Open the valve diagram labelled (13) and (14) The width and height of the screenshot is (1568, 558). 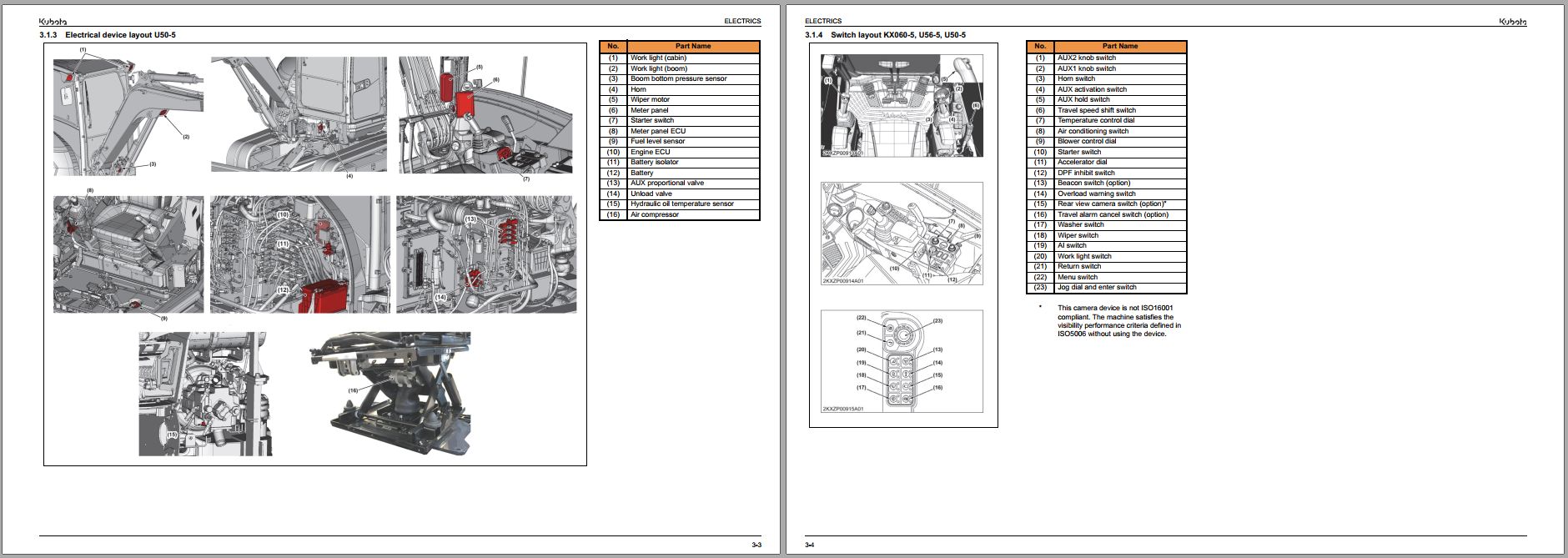486,255
